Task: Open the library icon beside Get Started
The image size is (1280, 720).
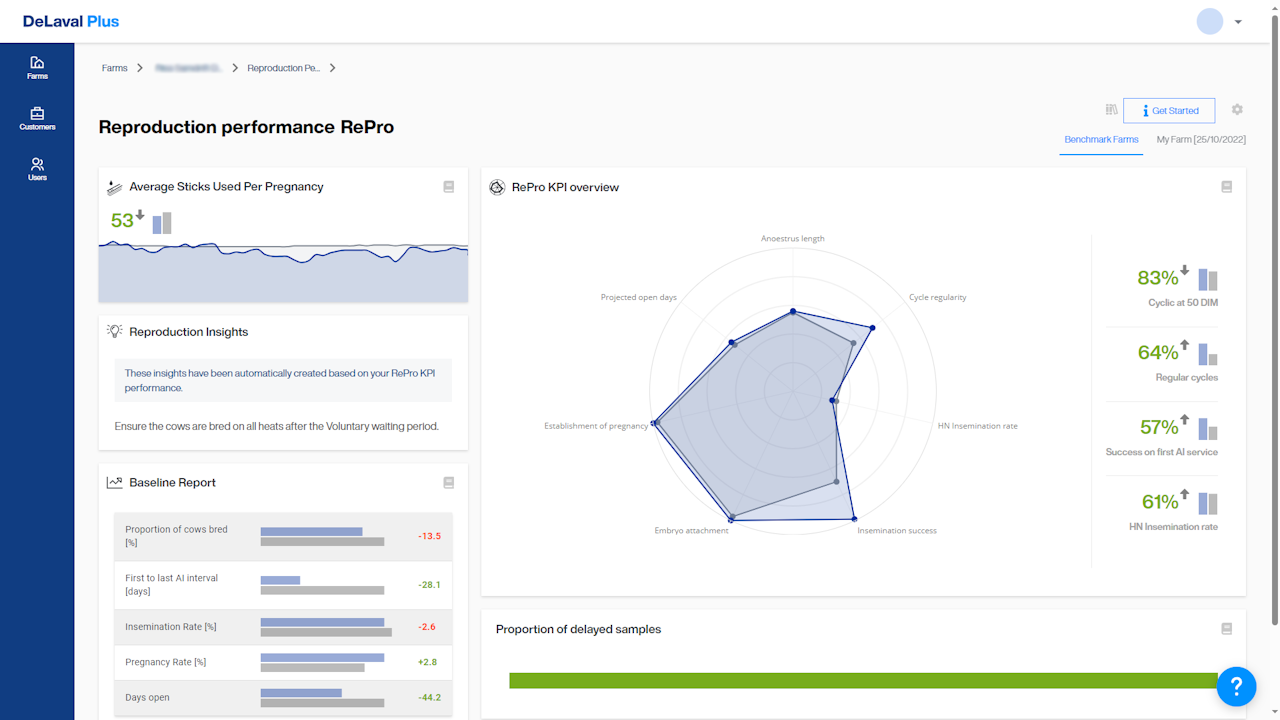Action: click(x=1111, y=110)
